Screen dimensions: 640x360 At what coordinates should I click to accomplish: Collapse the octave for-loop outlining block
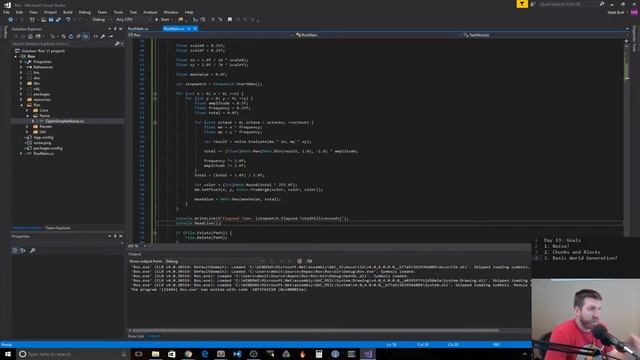(155, 122)
